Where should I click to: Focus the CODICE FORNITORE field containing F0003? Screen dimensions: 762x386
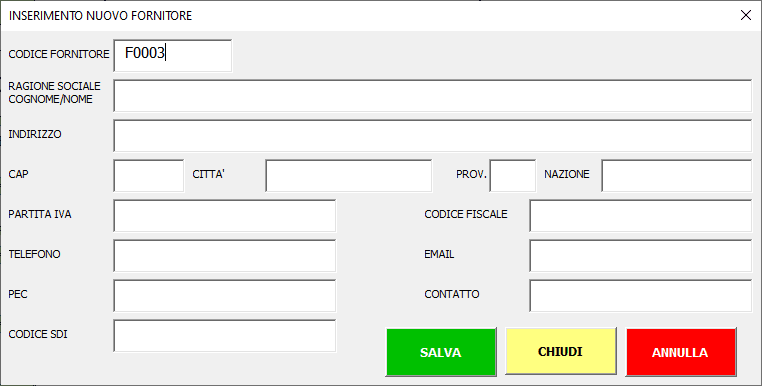[173, 55]
